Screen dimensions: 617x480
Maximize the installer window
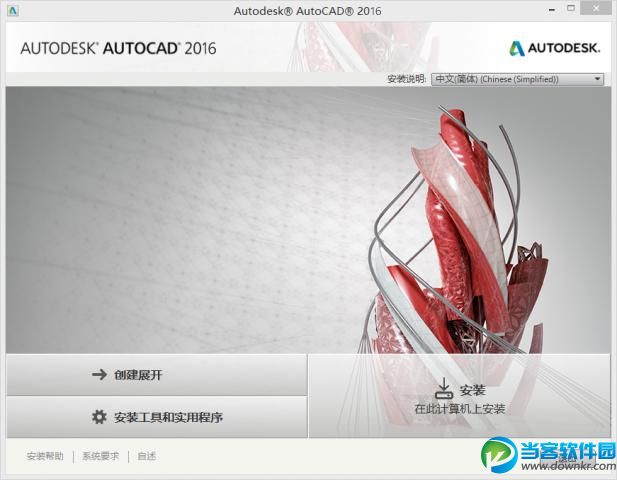(571, 8)
